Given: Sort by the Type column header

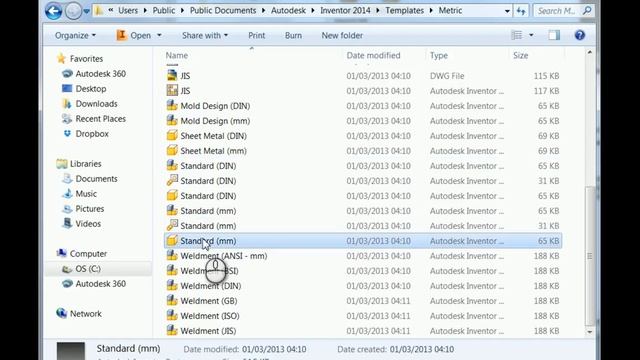Looking at the screenshot, I should point(439,56).
